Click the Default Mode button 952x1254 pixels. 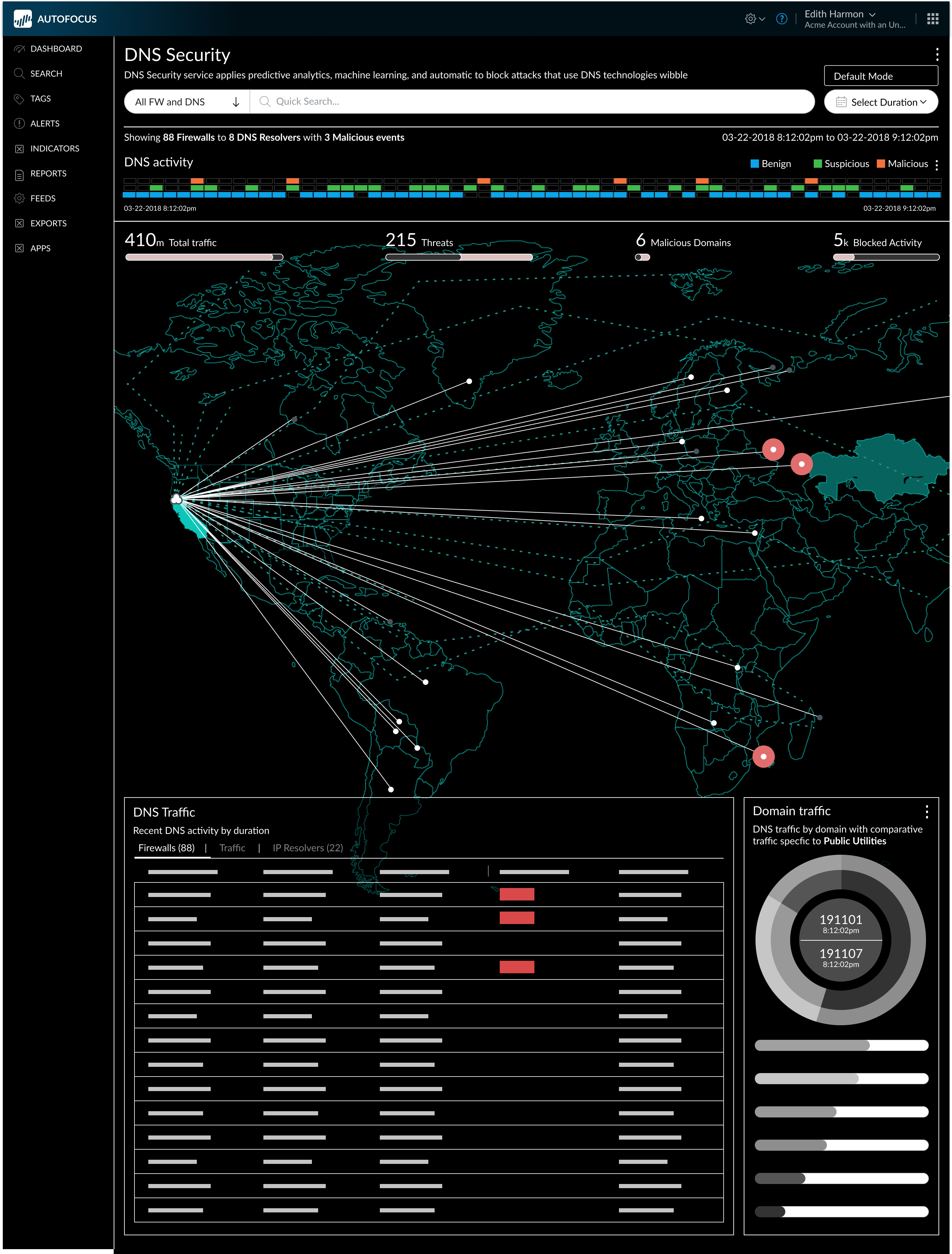pos(881,76)
